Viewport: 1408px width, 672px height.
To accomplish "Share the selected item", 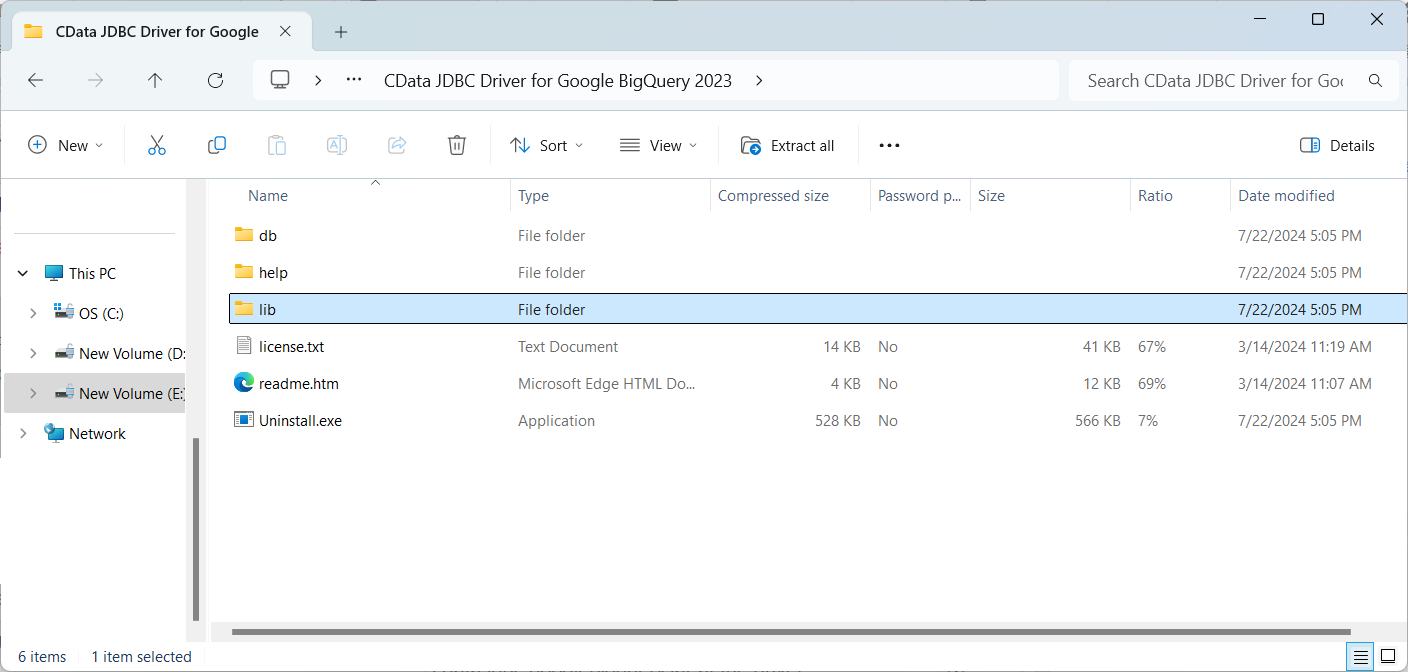I will pyautogui.click(x=397, y=145).
